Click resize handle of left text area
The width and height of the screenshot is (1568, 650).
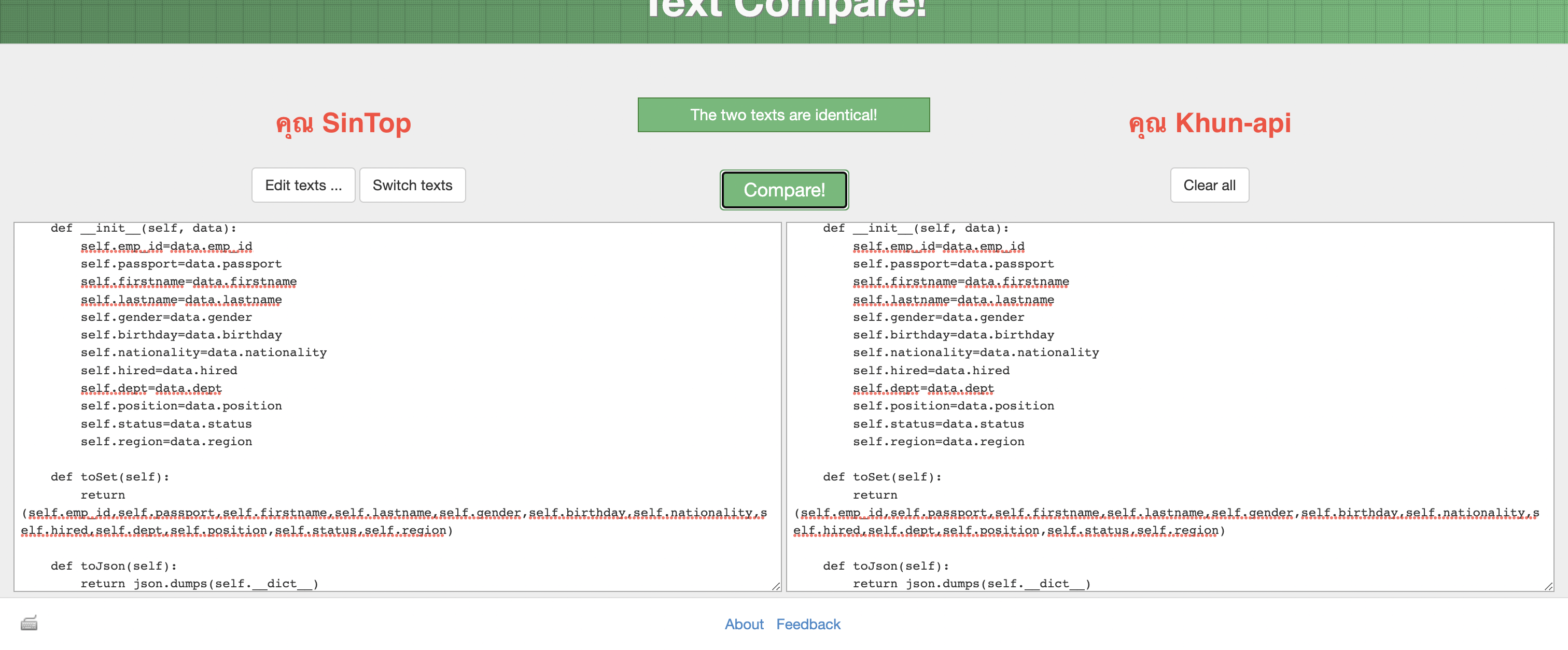point(776,586)
